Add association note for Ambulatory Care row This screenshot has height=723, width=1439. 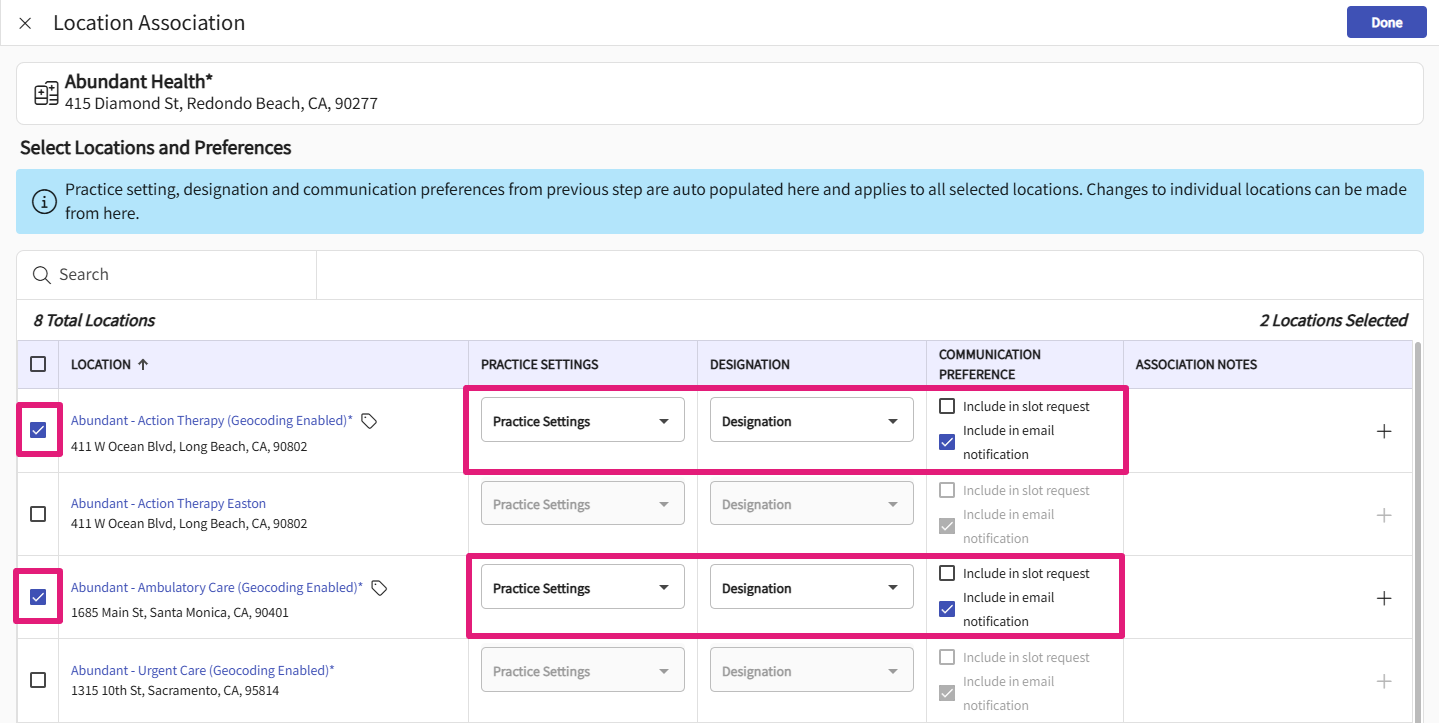[1384, 598]
